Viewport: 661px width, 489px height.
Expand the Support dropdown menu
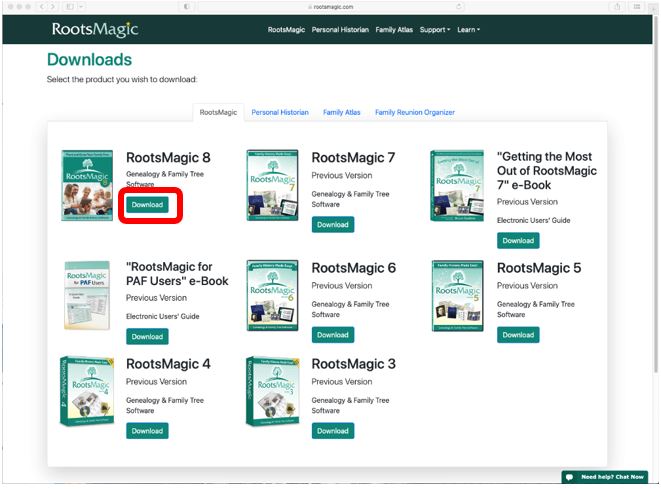coord(435,30)
